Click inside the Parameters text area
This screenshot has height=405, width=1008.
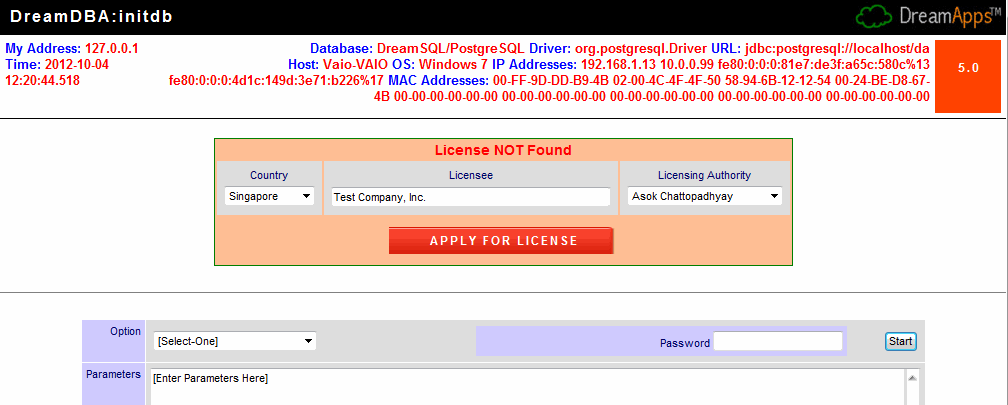point(527,387)
